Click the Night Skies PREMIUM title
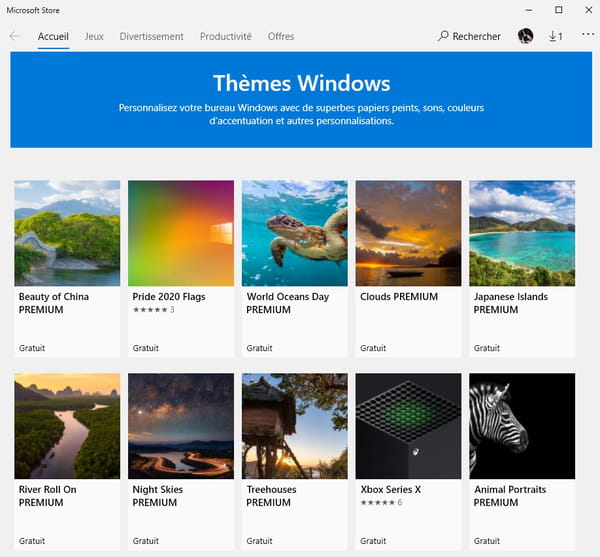 158,496
